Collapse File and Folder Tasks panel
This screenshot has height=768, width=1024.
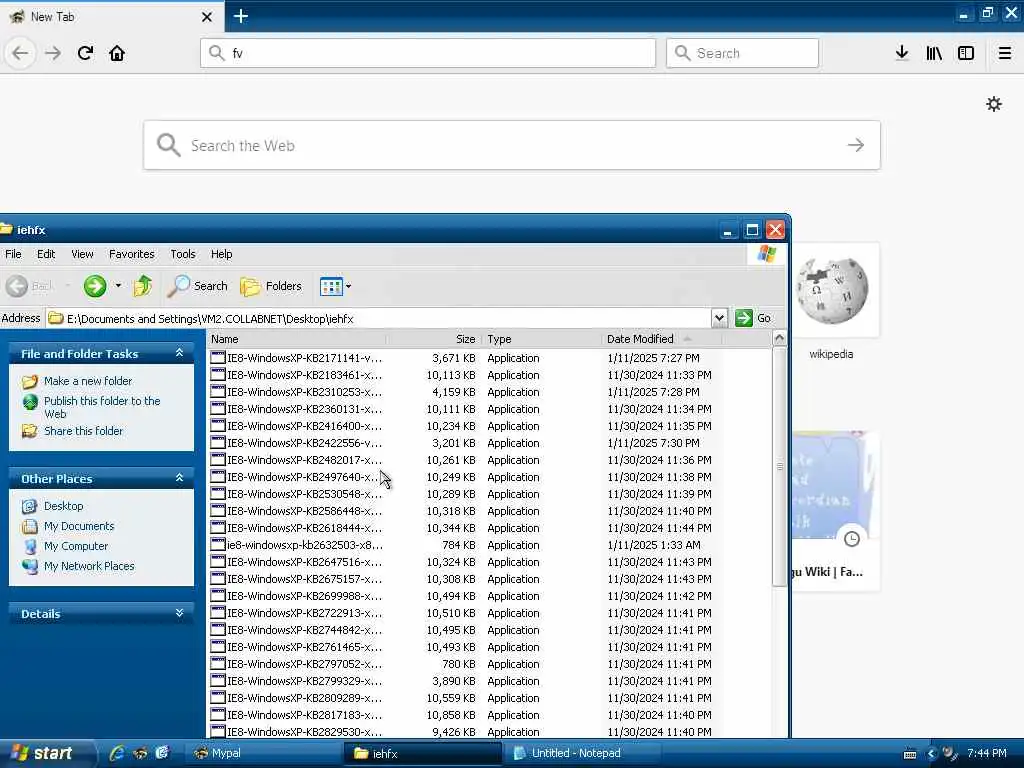(x=179, y=353)
